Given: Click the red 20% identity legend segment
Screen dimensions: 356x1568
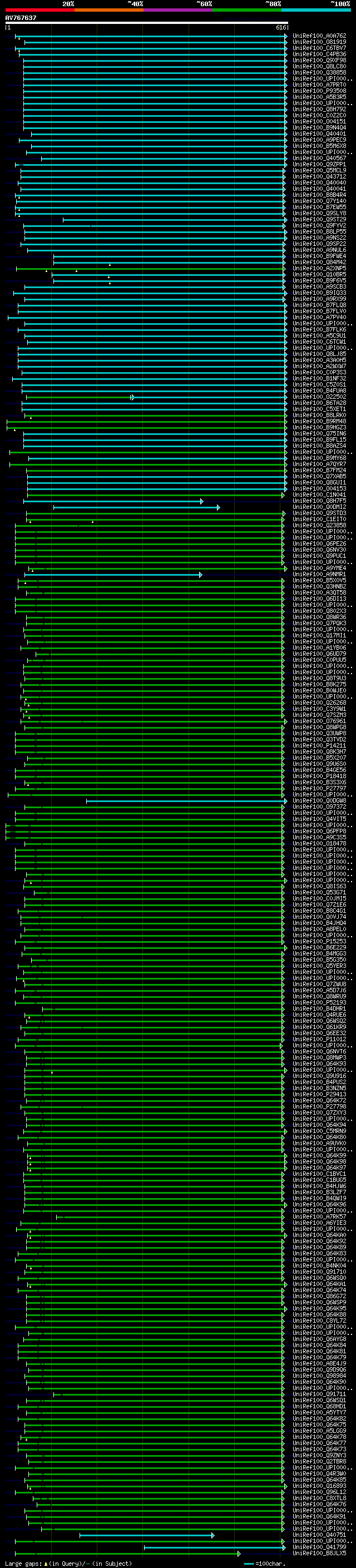Looking at the screenshot, I should click(x=39, y=10).
